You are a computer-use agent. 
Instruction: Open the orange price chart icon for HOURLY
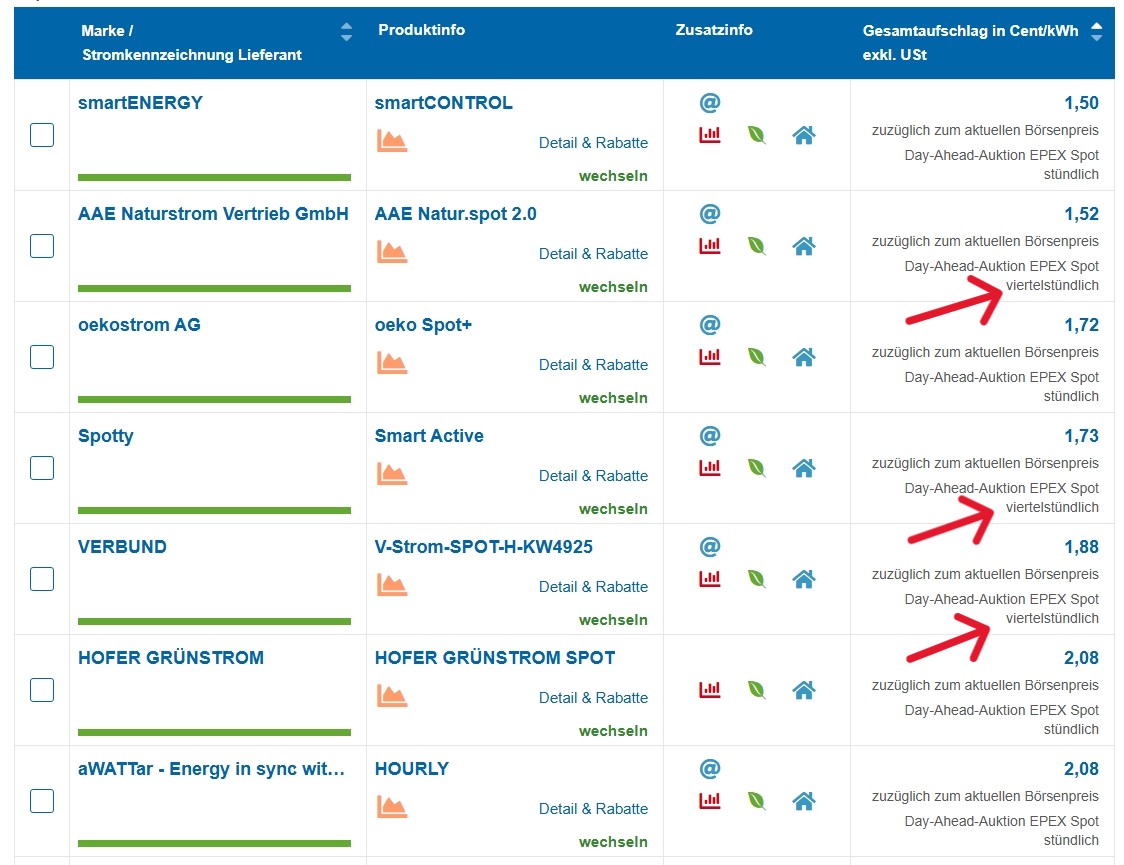click(x=391, y=808)
